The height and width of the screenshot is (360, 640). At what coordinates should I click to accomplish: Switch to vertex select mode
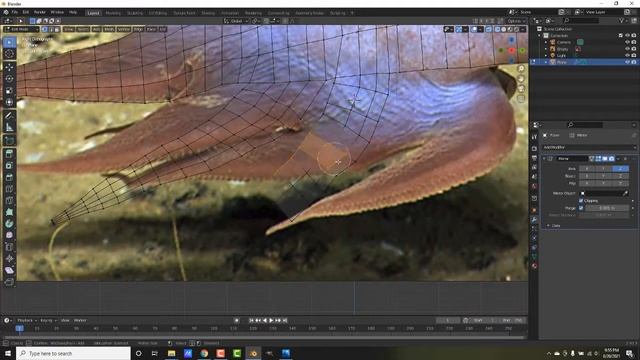pyautogui.click(x=44, y=29)
